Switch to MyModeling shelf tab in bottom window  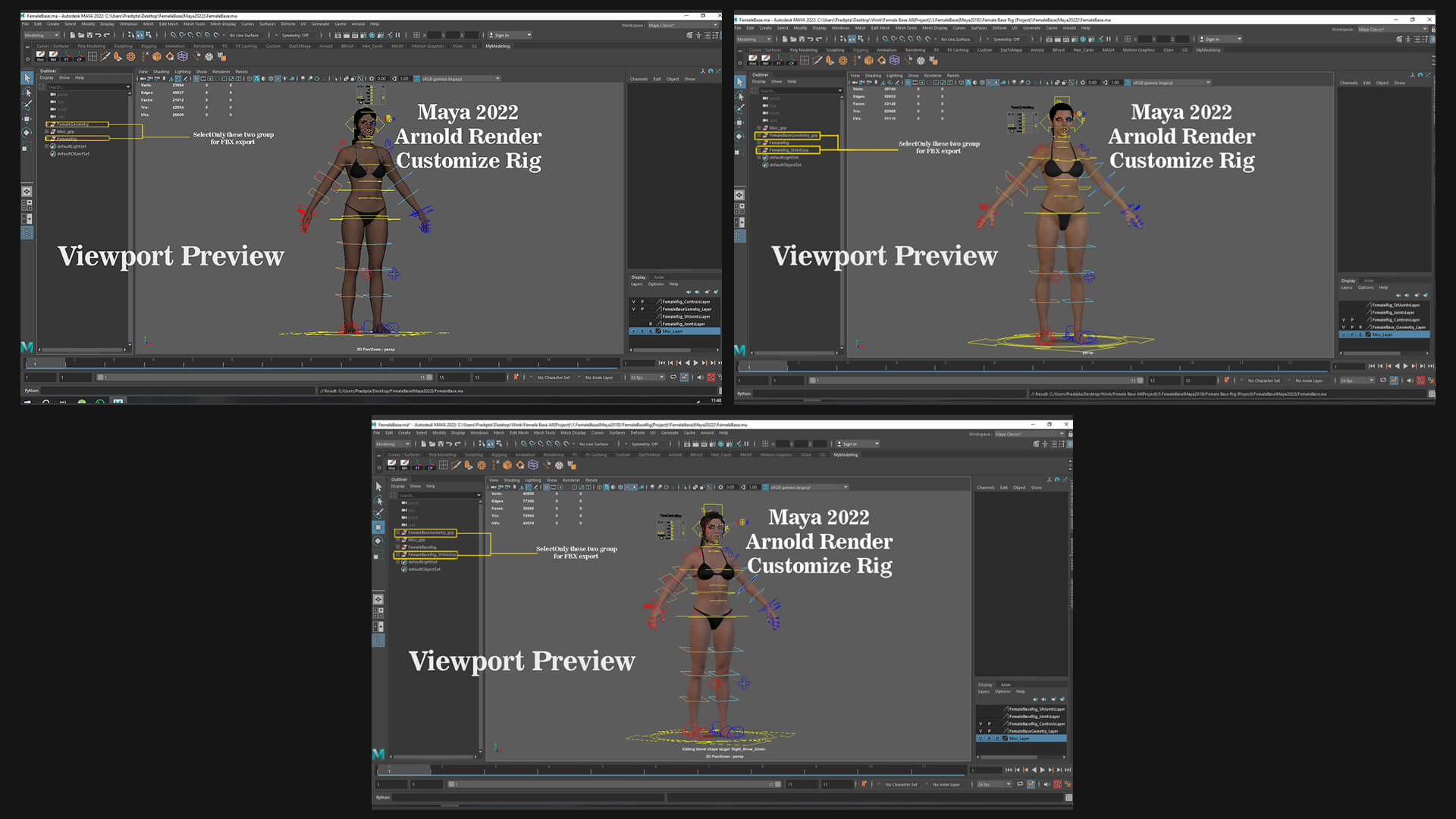846,455
